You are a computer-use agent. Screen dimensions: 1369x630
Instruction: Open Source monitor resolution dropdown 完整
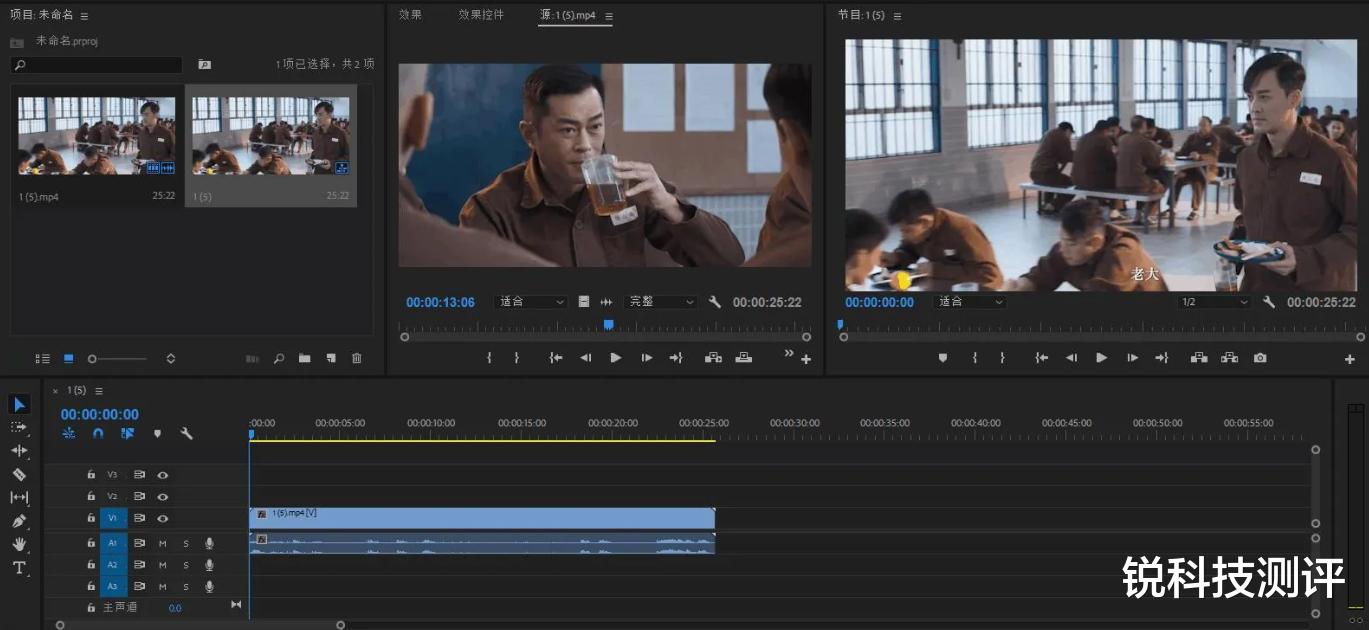(661, 302)
